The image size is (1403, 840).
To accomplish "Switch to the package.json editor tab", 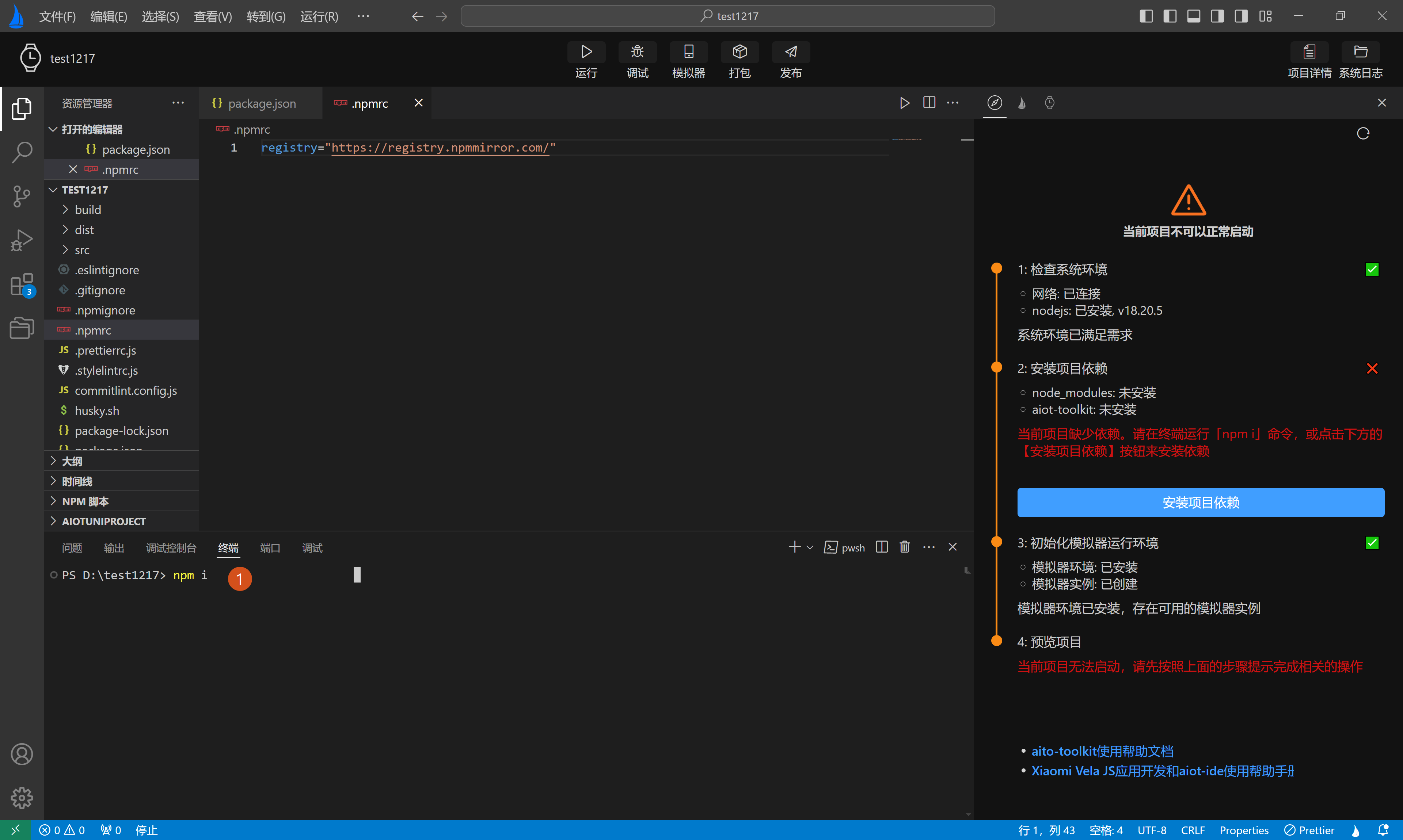I will [x=261, y=103].
